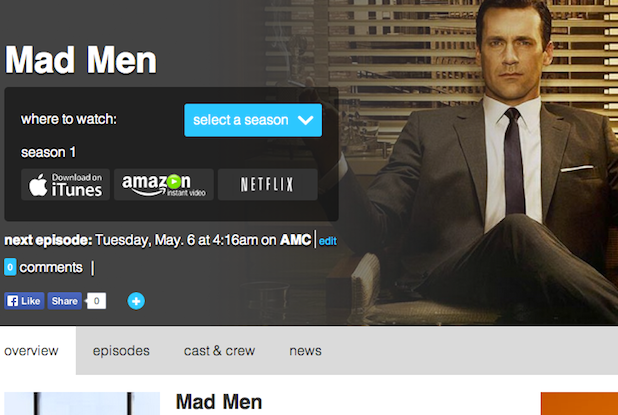The width and height of the screenshot is (618, 415).
Task: Click the Facebook Like button
Action: 24,301
